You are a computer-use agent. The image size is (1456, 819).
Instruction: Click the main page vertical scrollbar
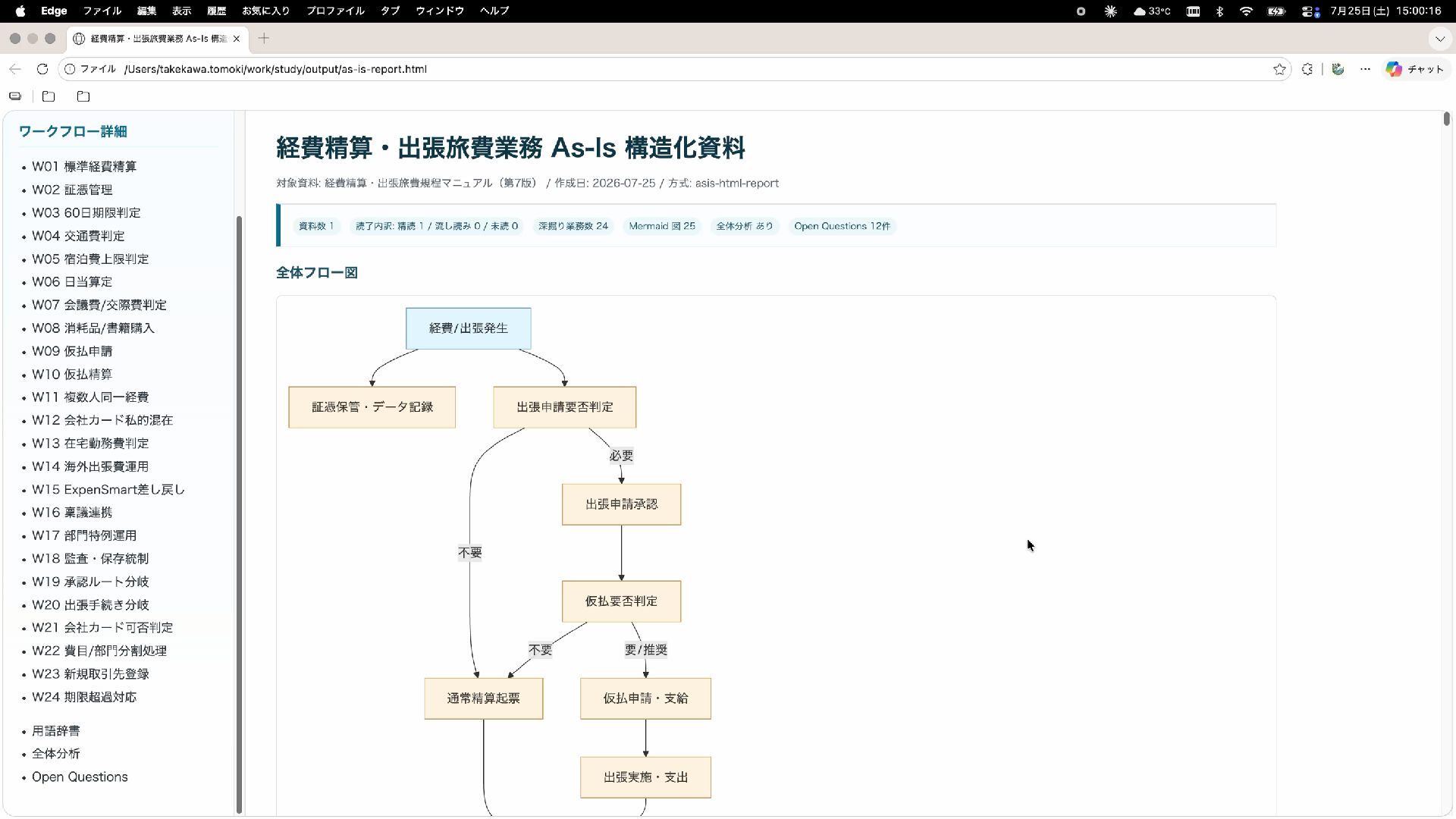(1447, 118)
